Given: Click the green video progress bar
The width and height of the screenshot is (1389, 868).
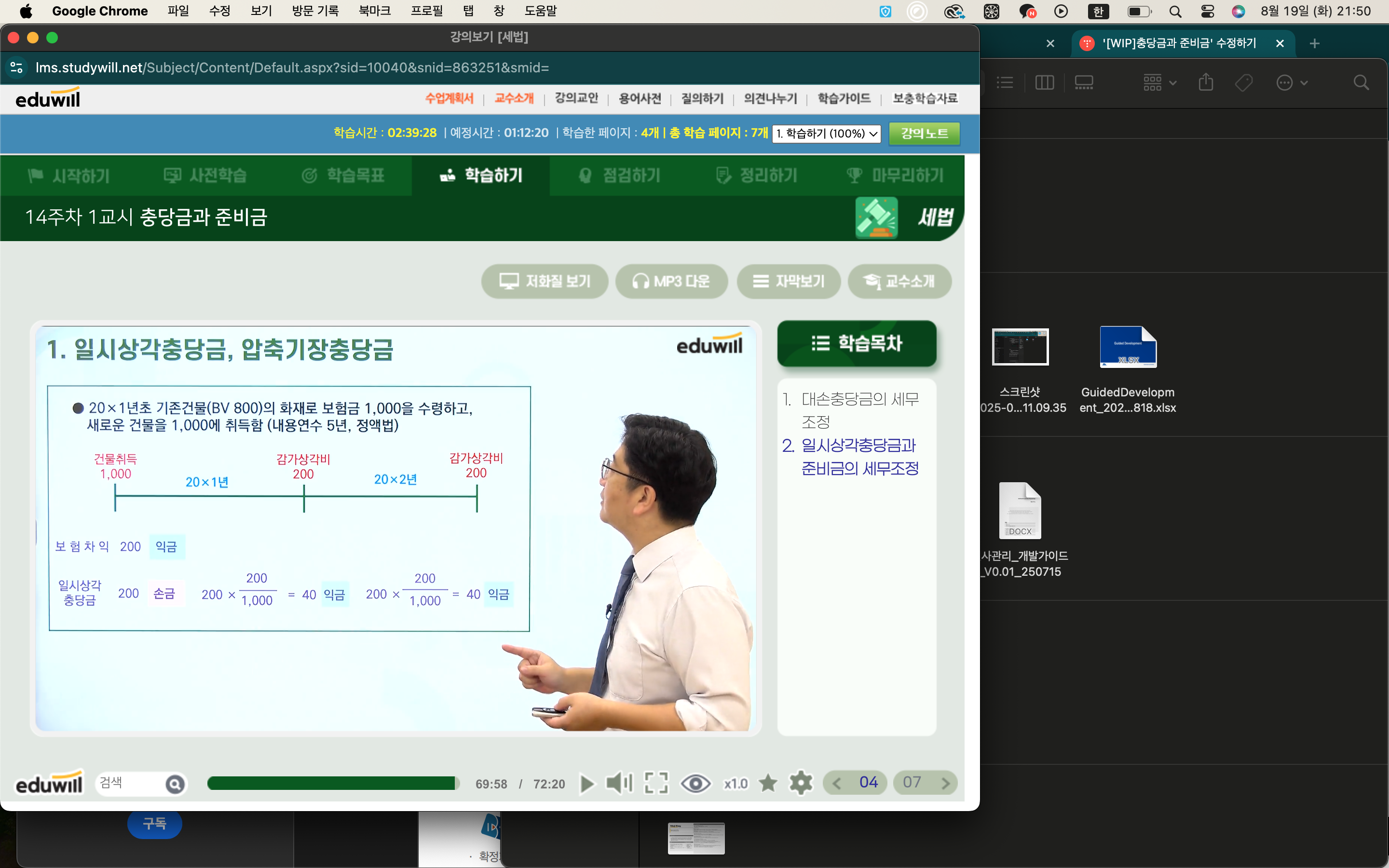Looking at the screenshot, I should 333,784.
